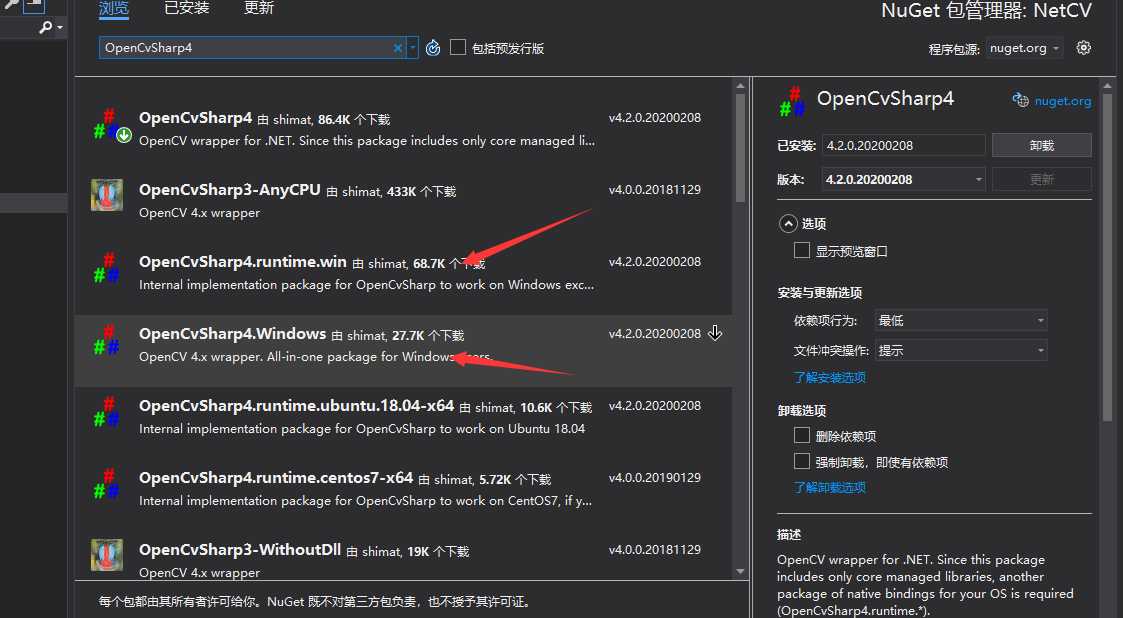1123x618 pixels.
Task: Switch to the 浏览 tab
Action: pyautogui.click(x=114, y=9)
